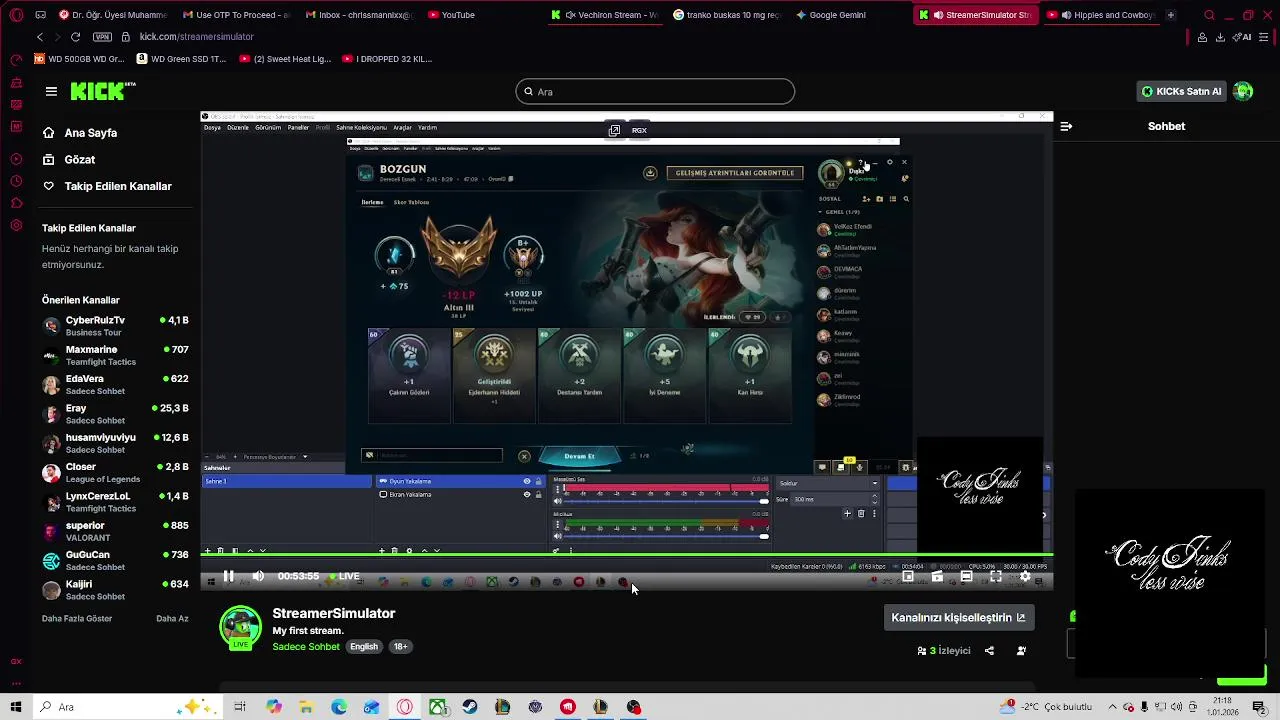Open Xbox app from taskbar

coord(437,707)
